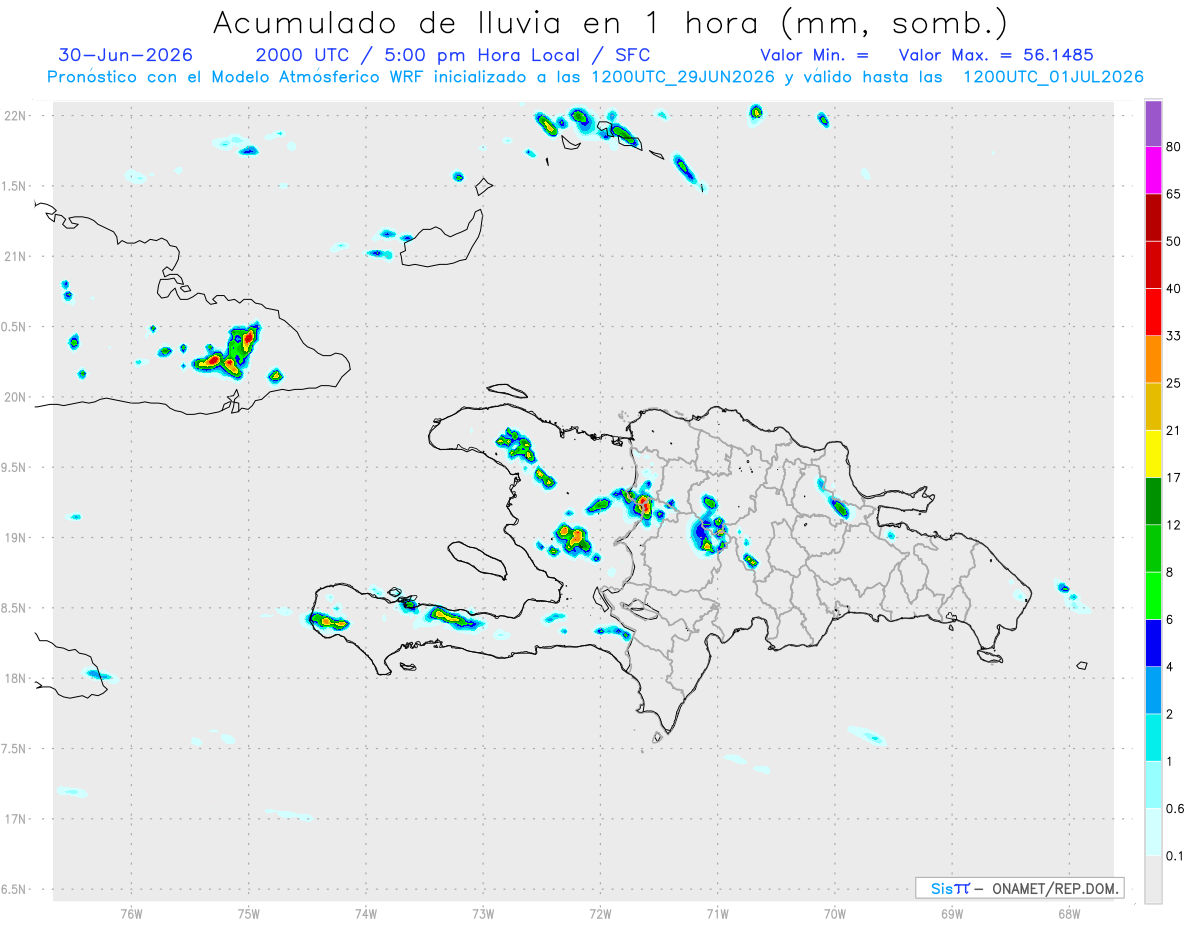Click the purple swatch above 80 in the legend
This screenshot has height=927, width=1200.
click(1153, 124)
